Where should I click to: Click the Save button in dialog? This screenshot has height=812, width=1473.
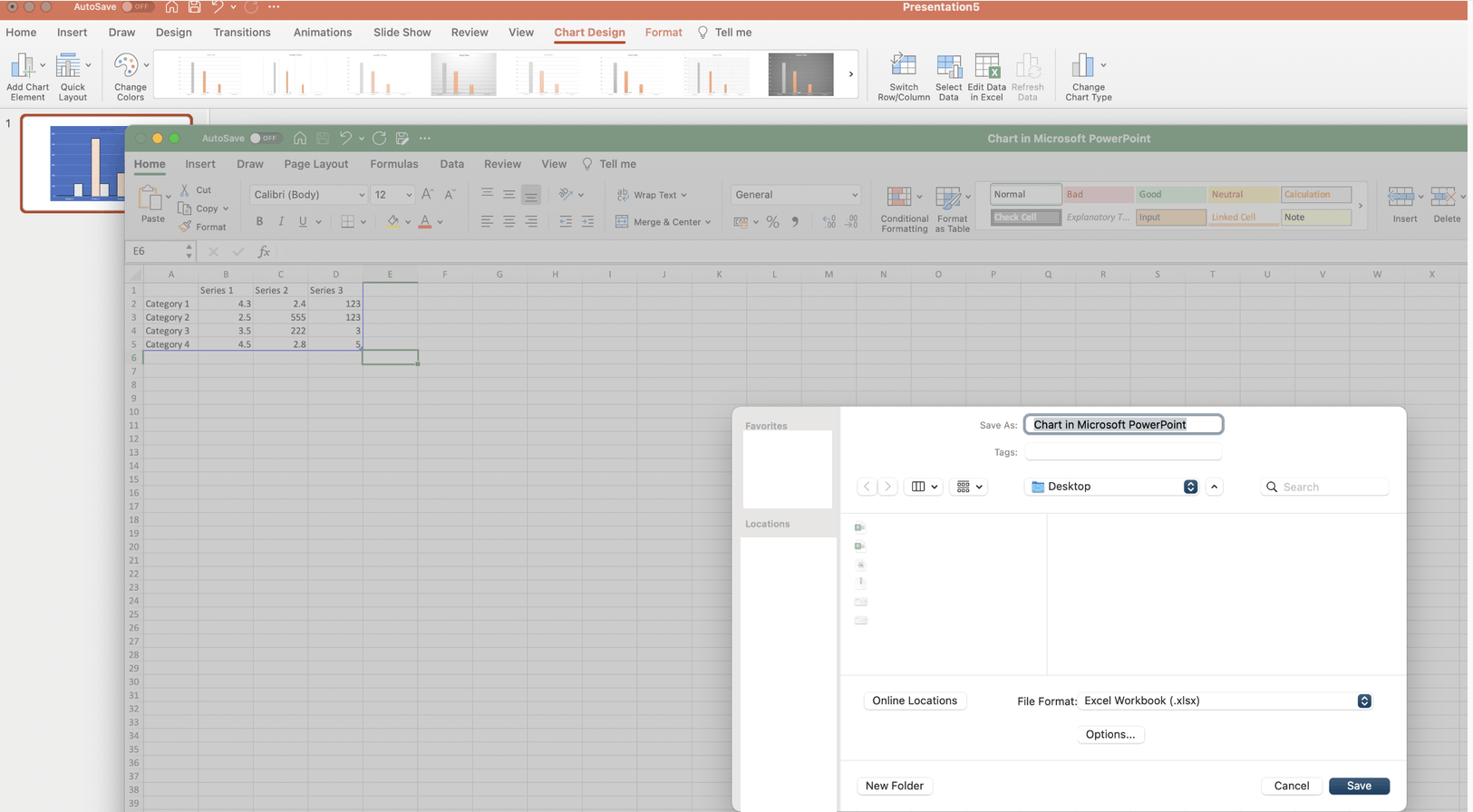[1359, 786]
